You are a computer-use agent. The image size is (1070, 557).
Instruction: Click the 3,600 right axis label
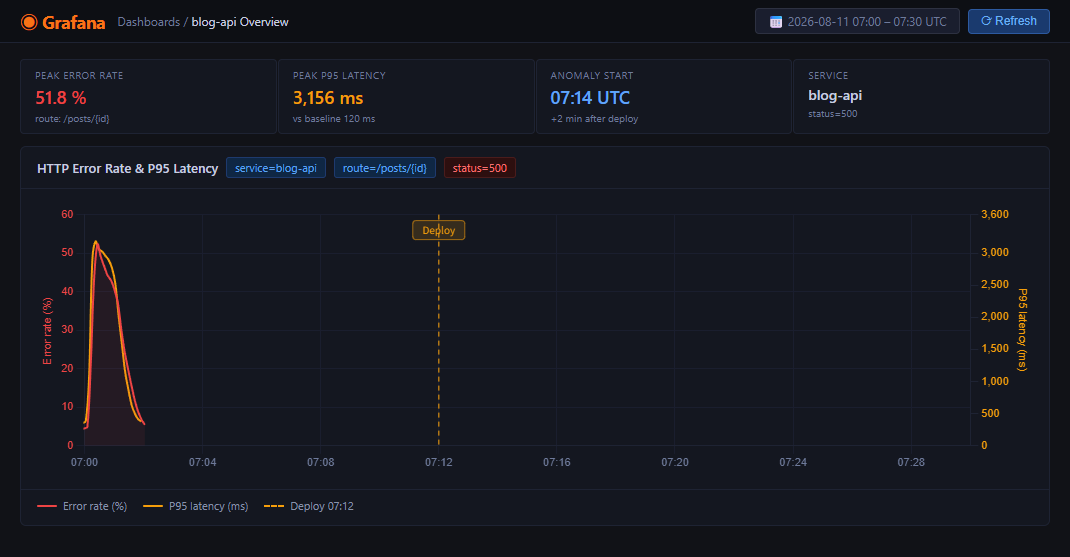[995, 214]
